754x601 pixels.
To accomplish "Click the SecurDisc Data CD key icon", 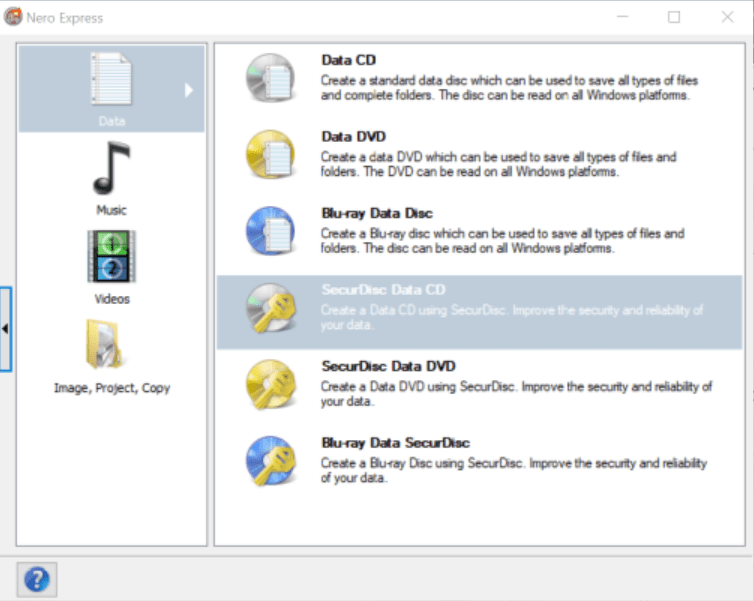I will tap(270, 308).
